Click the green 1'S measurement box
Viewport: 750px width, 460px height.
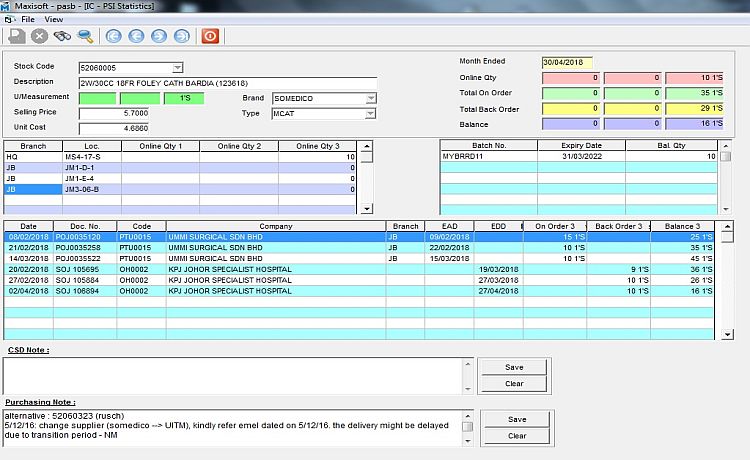[183, 98]
